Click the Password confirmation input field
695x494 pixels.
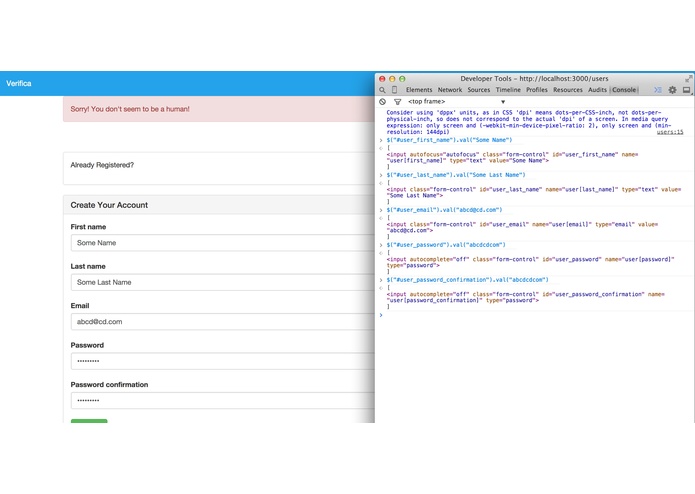tap(223, 401)
